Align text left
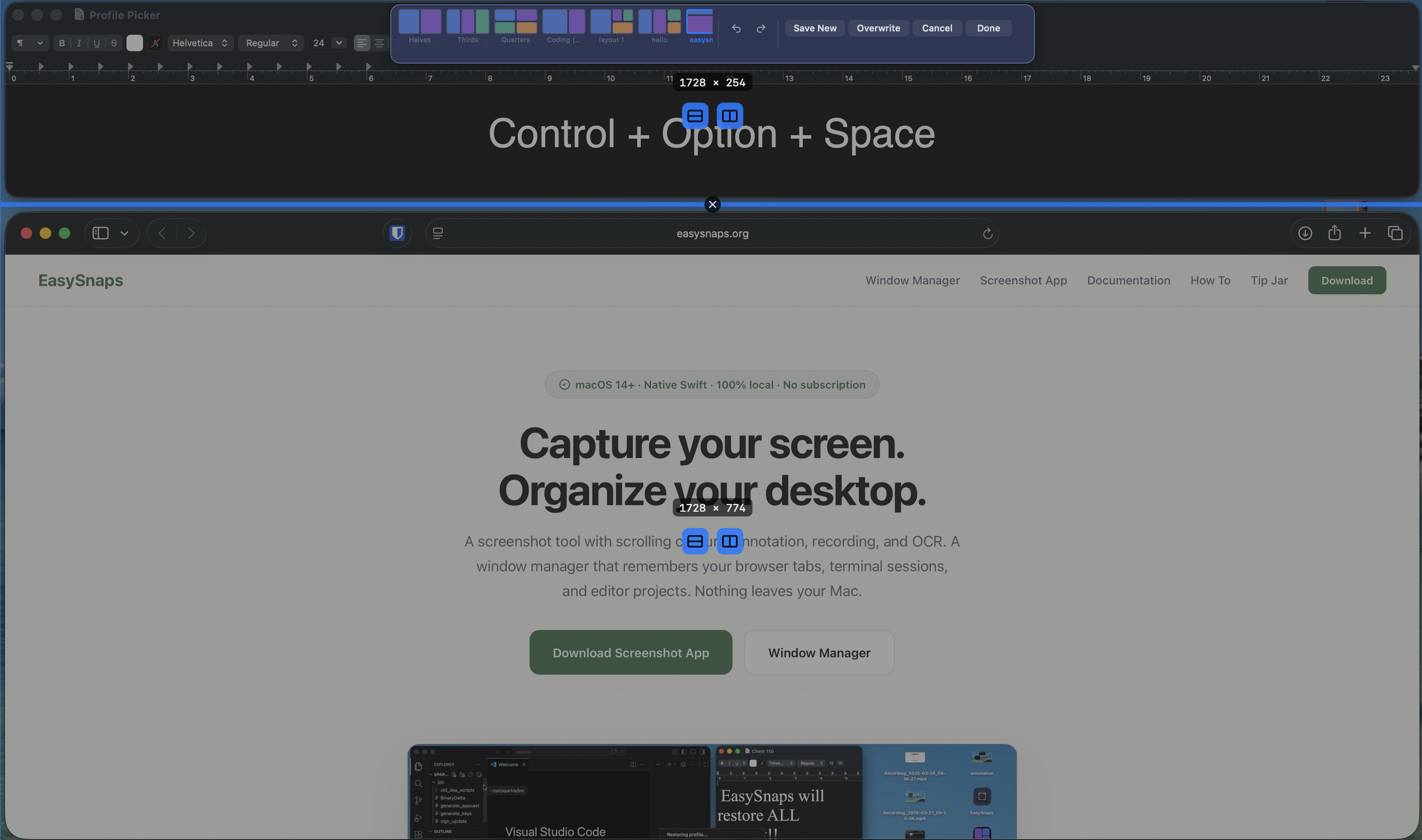 362,43
